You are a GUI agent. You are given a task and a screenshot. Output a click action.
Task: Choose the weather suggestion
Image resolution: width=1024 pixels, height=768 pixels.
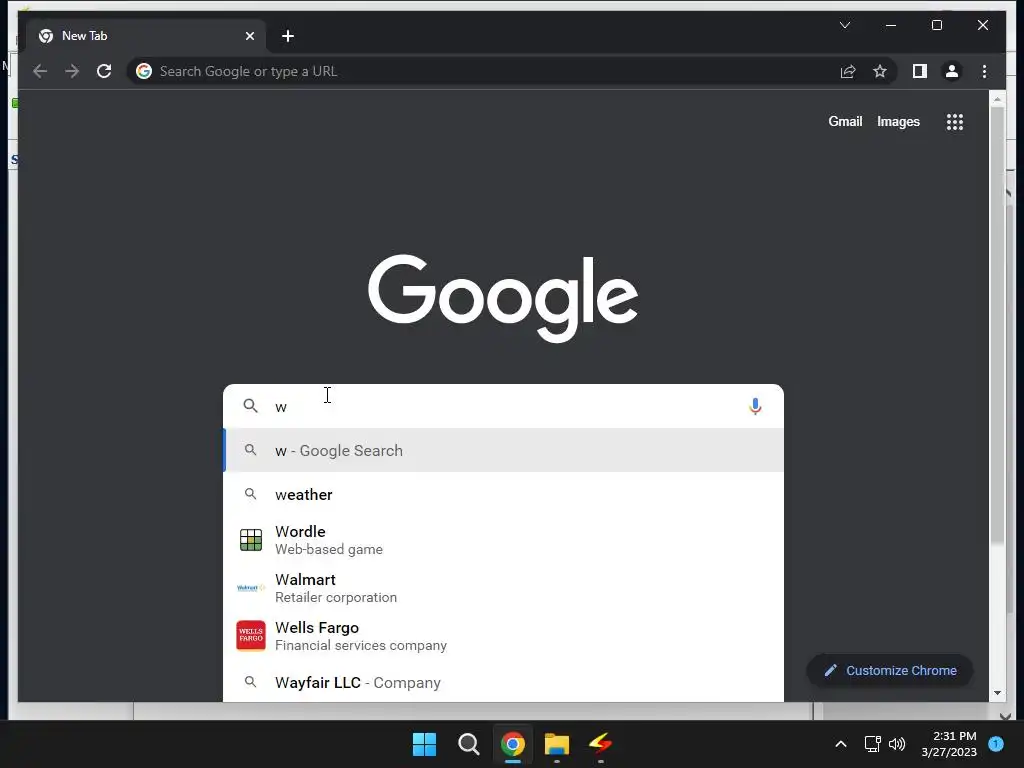pos(504,494)
